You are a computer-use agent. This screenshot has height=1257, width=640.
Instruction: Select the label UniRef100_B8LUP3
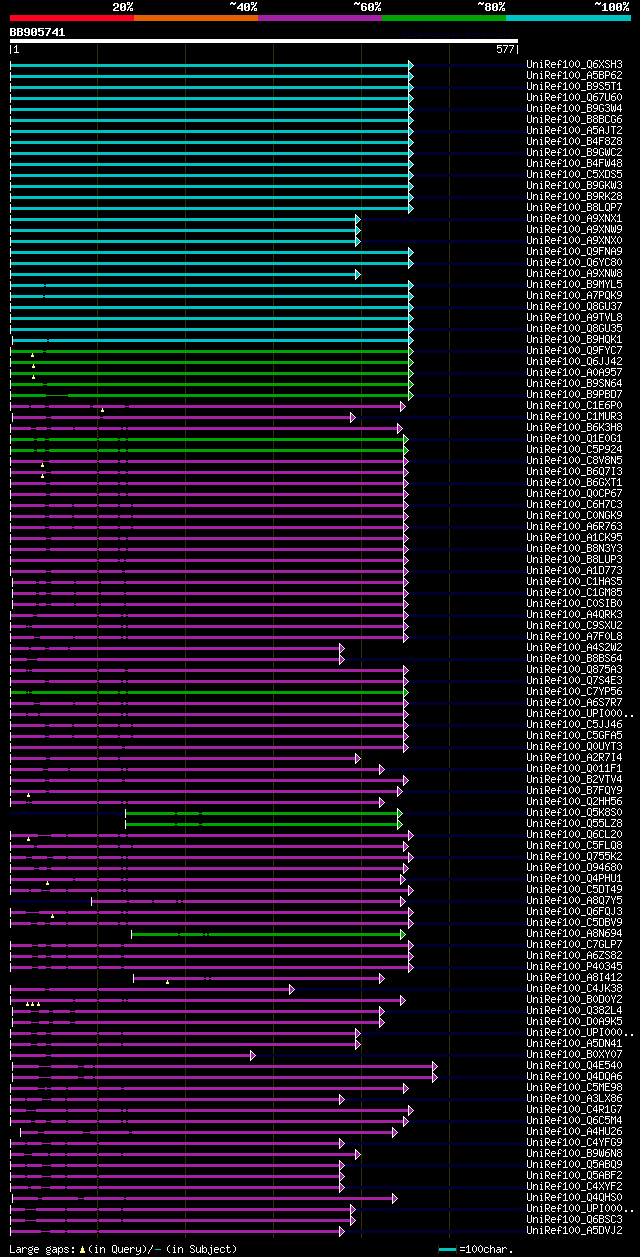[574, 559]
